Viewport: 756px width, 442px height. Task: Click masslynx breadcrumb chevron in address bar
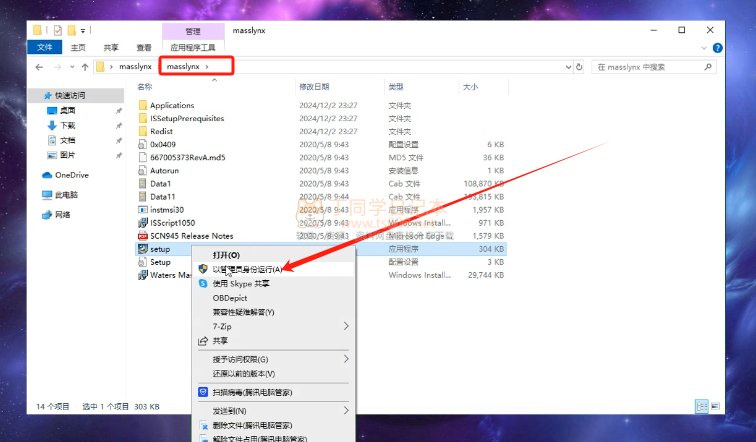pos(207,67)
